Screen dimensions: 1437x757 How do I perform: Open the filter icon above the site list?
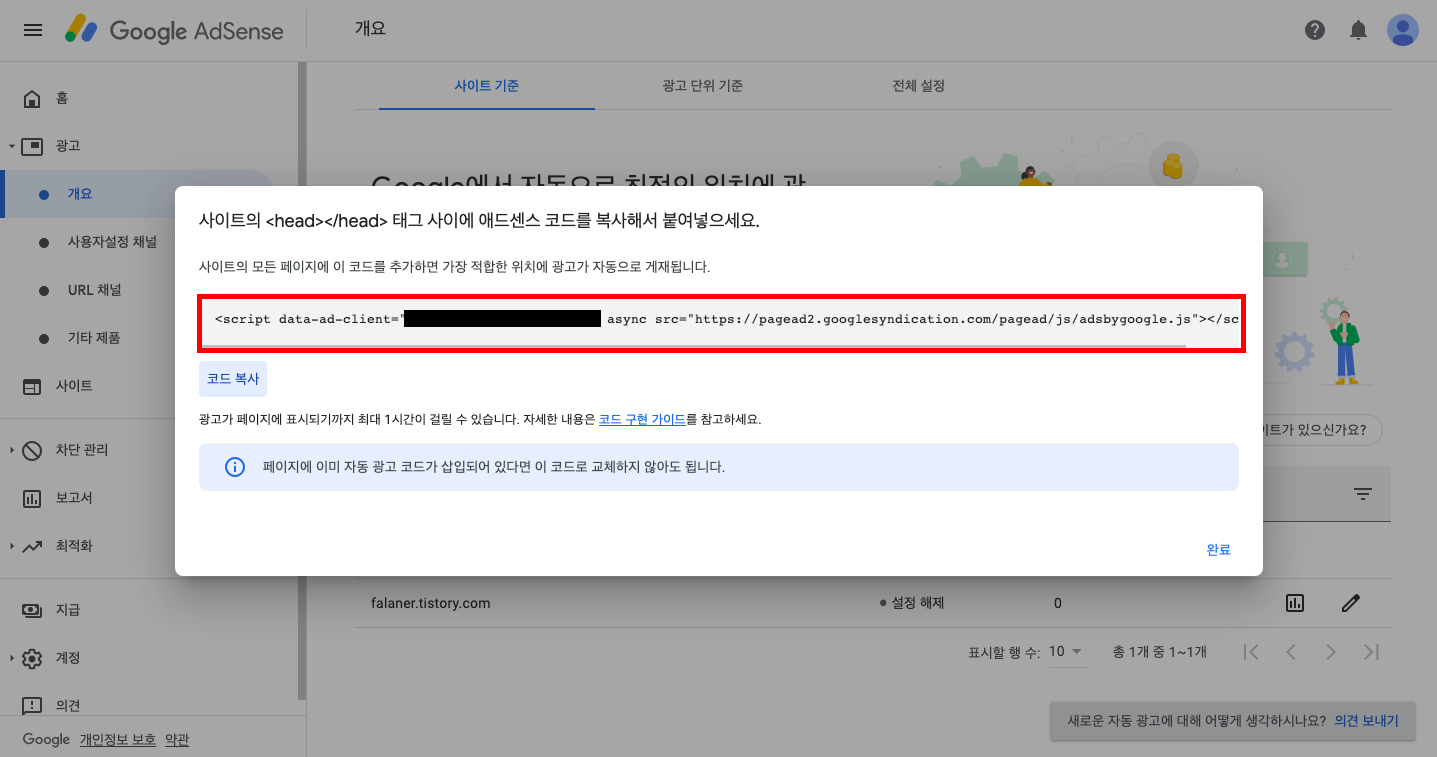(x=1362, y=493)
